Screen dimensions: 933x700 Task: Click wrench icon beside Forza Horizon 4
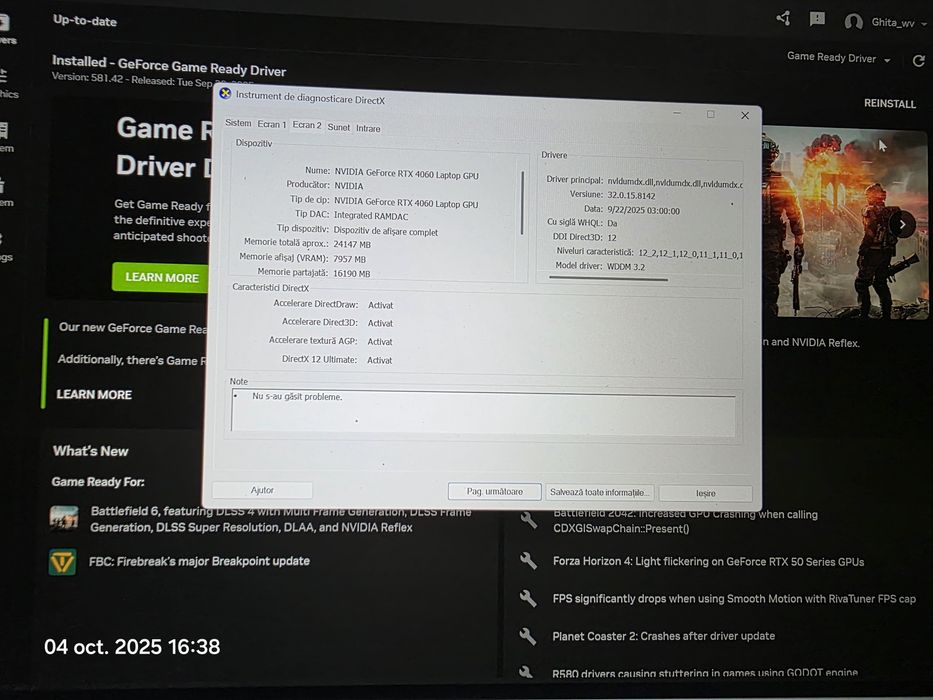click(x=528, y=561)
